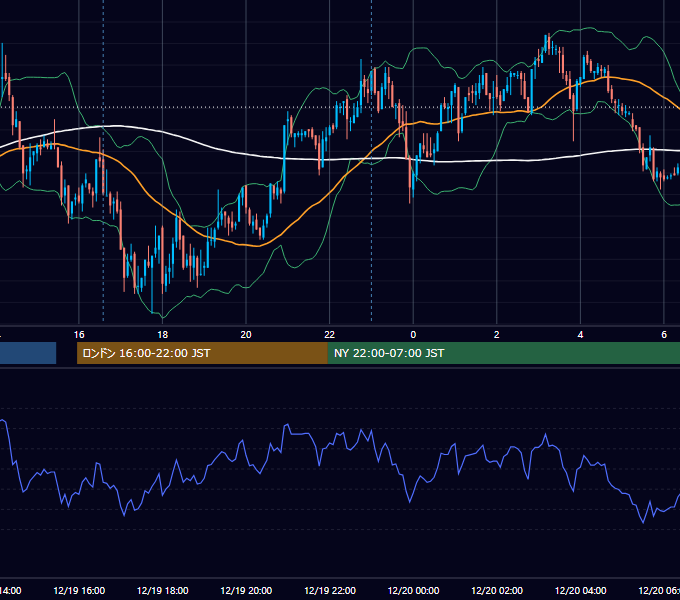Click the 12/19 20:00 date label
The width and height of the screenshot is (680, 600).
[246, 590]
